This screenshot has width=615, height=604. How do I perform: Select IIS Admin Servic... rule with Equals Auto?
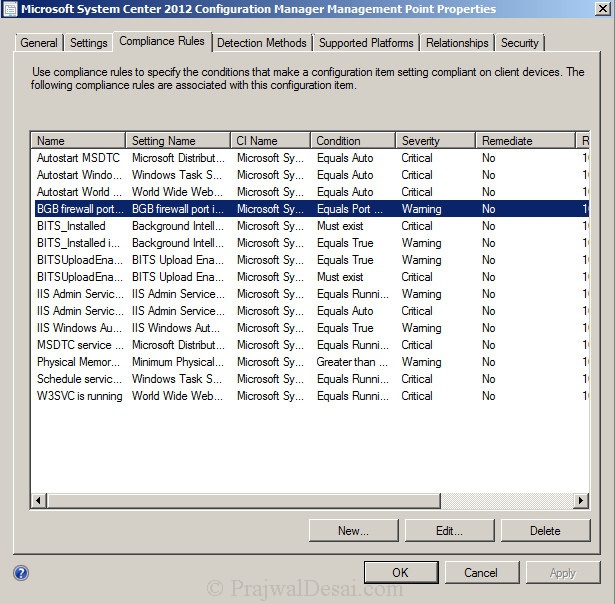(310, 311)
